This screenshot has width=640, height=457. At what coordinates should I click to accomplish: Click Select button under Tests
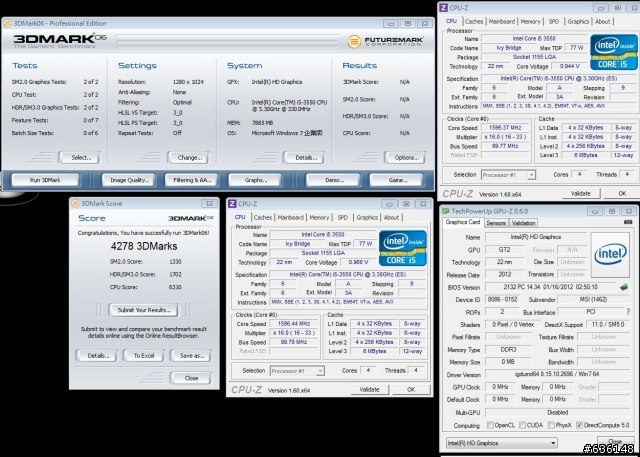80,158
